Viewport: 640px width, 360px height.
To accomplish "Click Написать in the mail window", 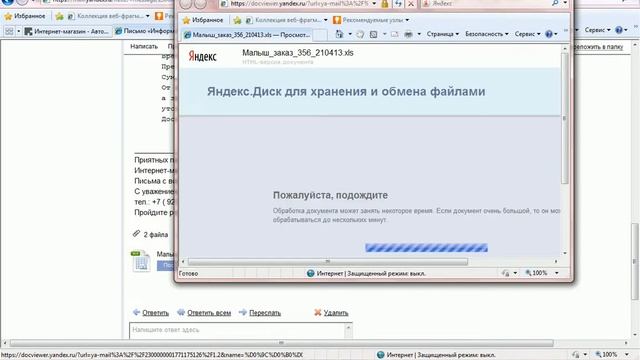I will [x=144, y=47].
